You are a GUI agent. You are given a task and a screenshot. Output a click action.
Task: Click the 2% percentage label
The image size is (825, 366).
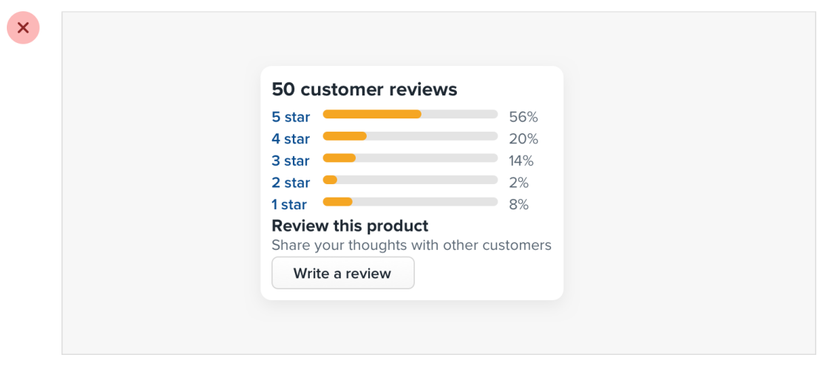(x=519, y=183)
